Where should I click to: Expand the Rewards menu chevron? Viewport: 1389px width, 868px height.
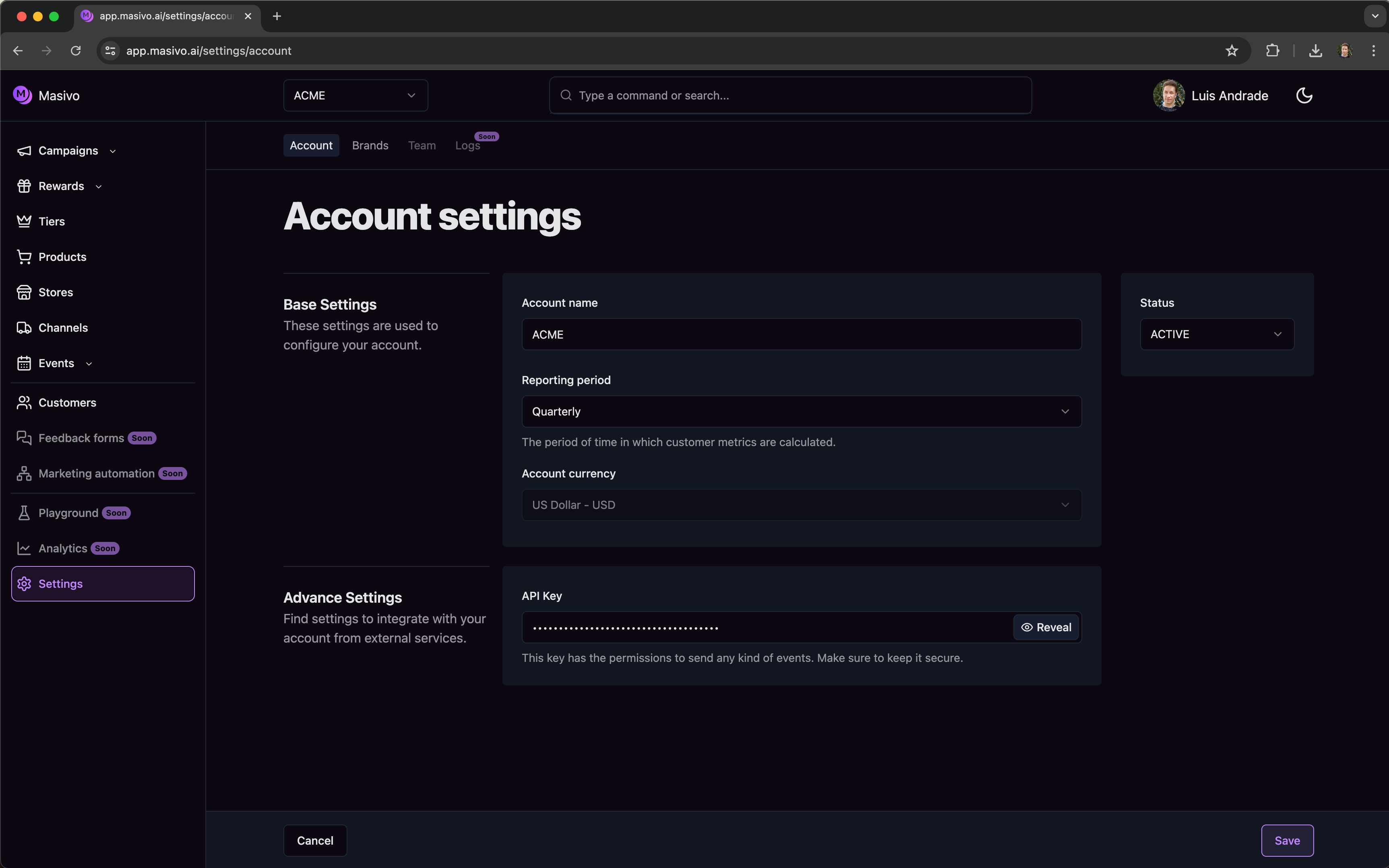pos(99,186)
